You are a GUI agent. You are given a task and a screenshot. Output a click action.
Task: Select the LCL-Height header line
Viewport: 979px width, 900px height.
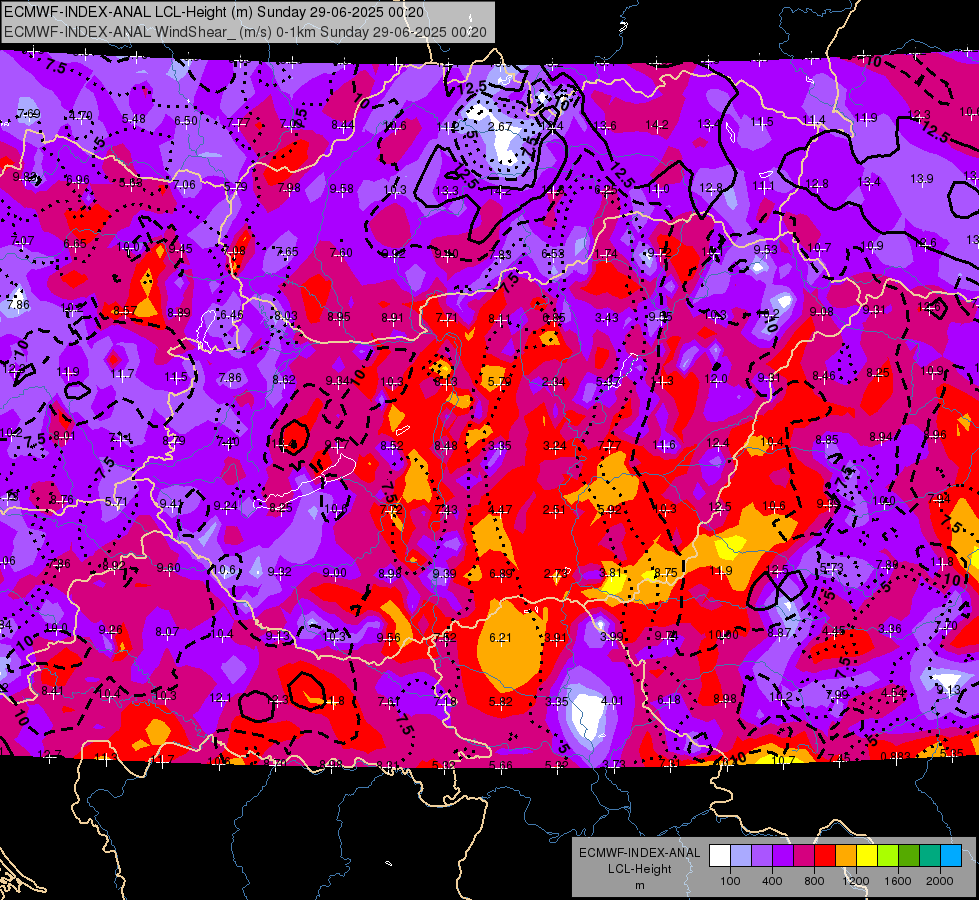click(x=214, y=12)
